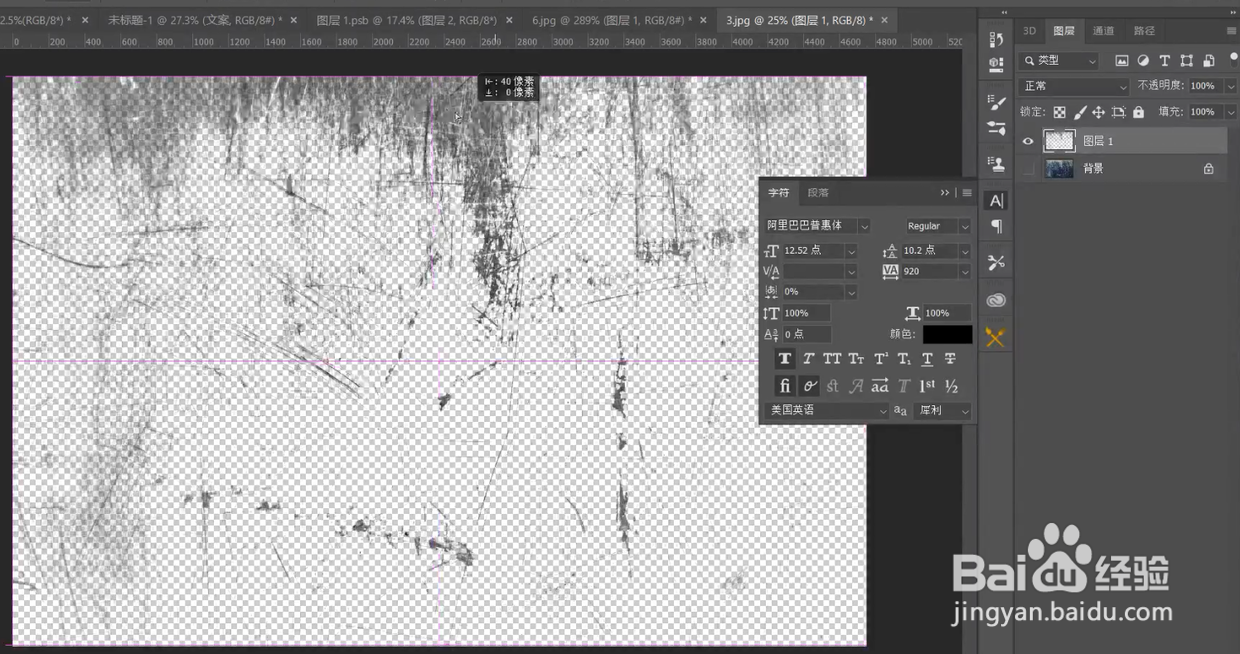Open the kerning dropdown arrow
The image size is (1240, 654).
pos(851,271)
